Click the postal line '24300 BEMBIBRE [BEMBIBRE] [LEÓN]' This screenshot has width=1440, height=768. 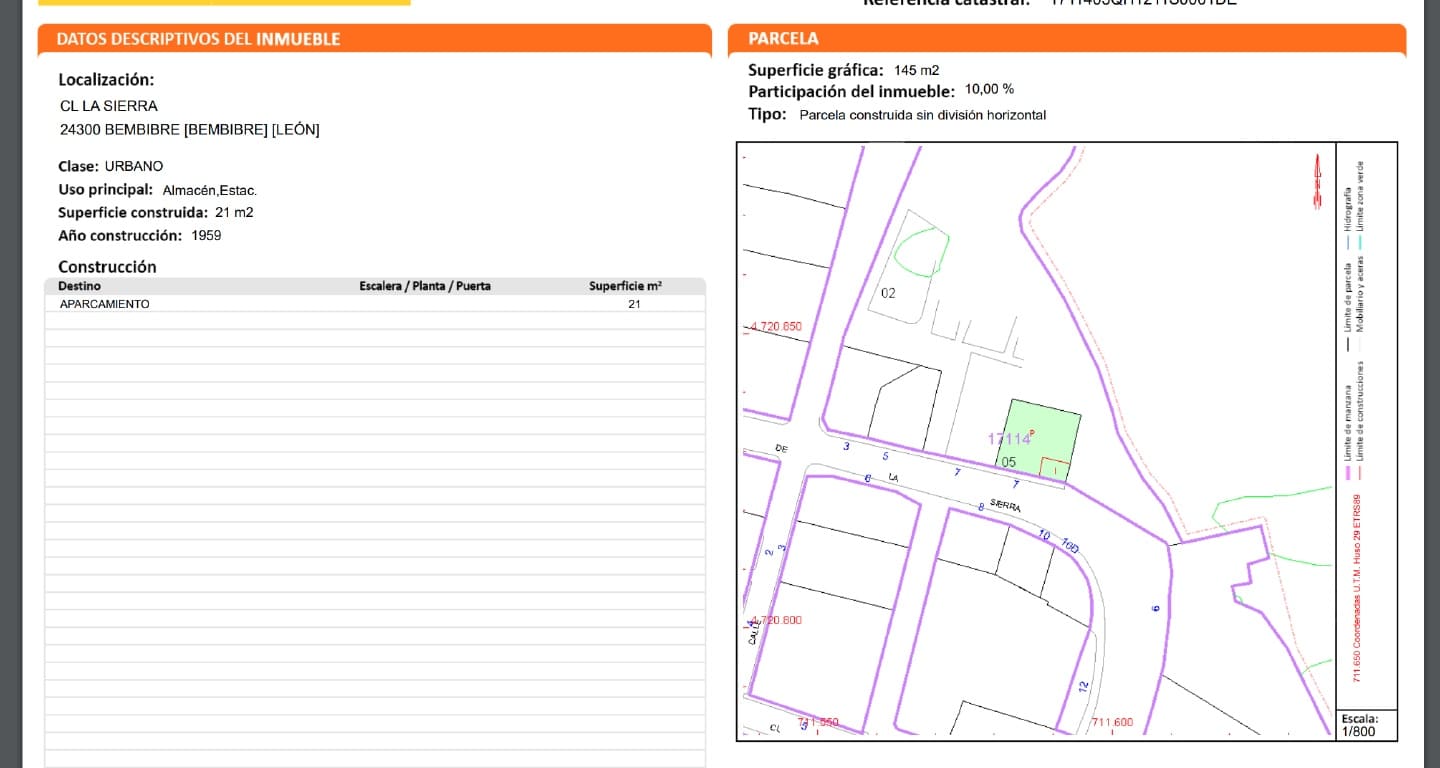pyautogui.click(x=190, y=130)
